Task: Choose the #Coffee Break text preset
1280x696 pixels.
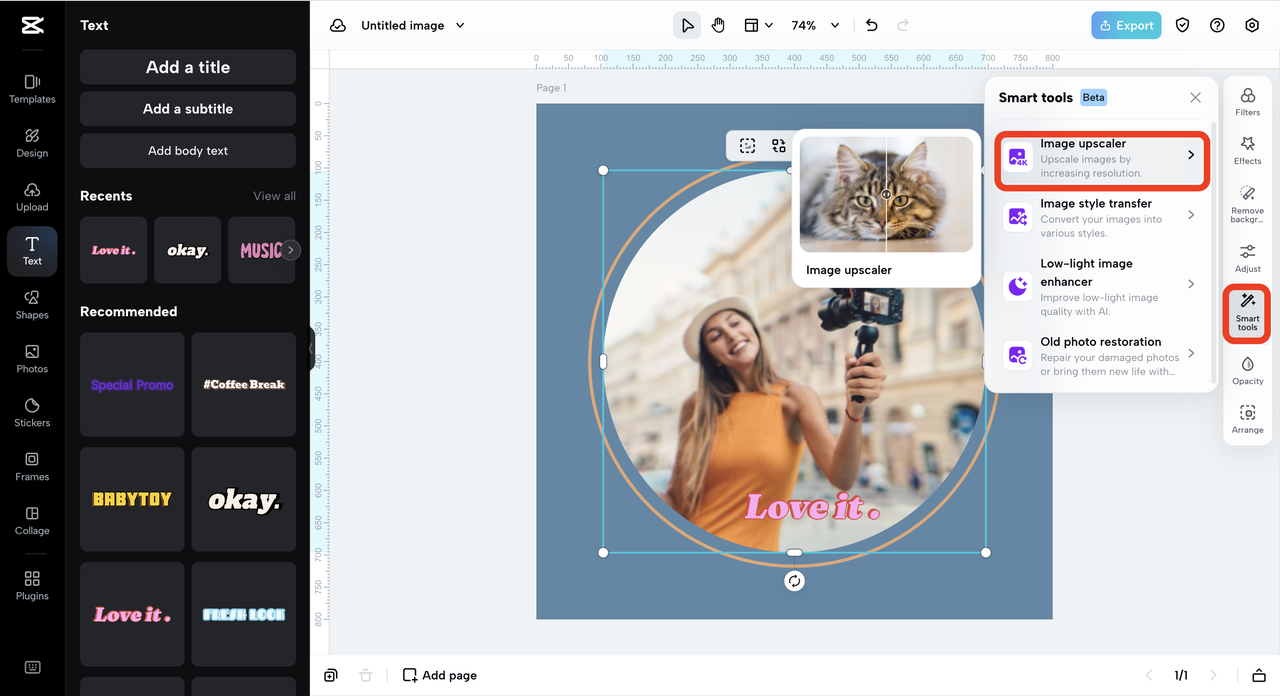Action: 244,384
